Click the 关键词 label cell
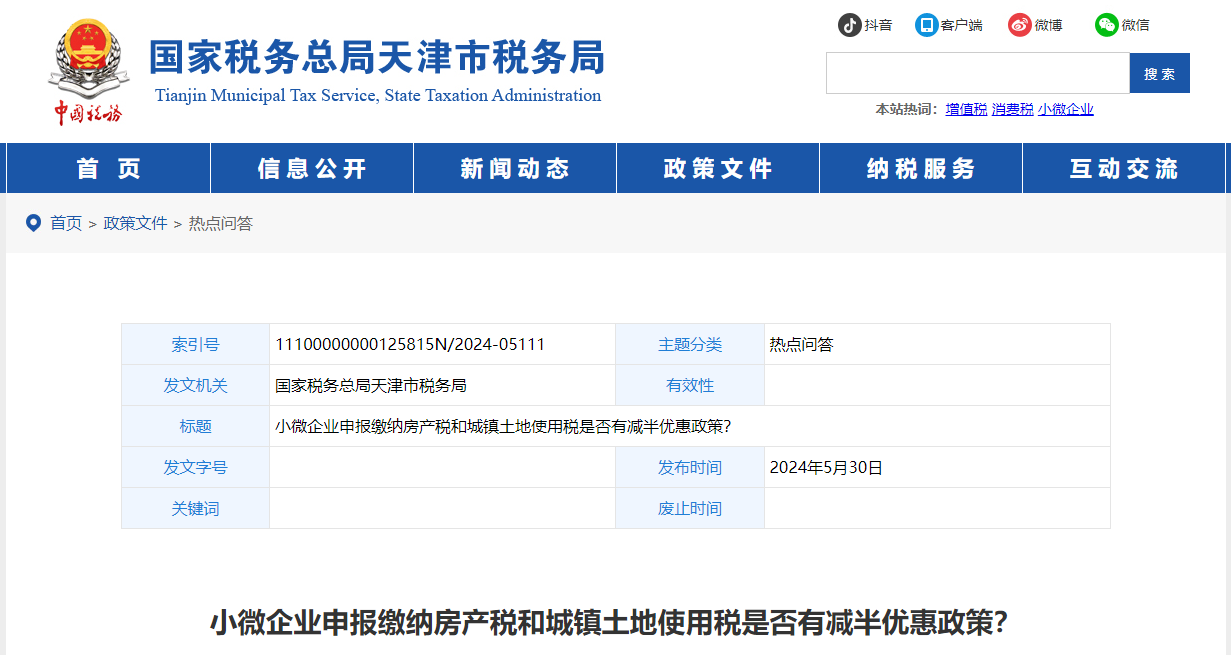 click(196, 508)
